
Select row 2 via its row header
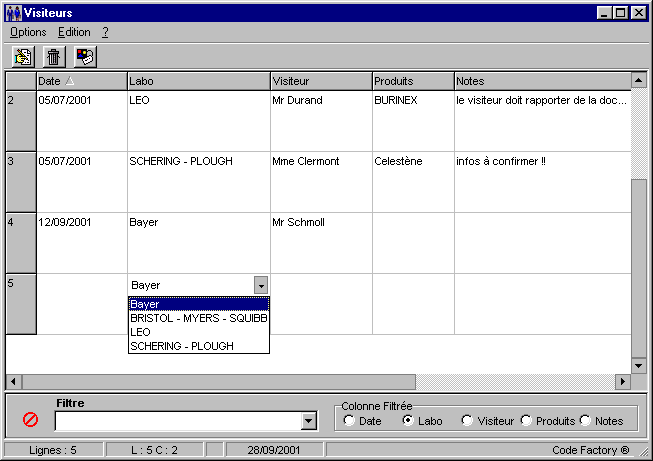click(21, 121)
